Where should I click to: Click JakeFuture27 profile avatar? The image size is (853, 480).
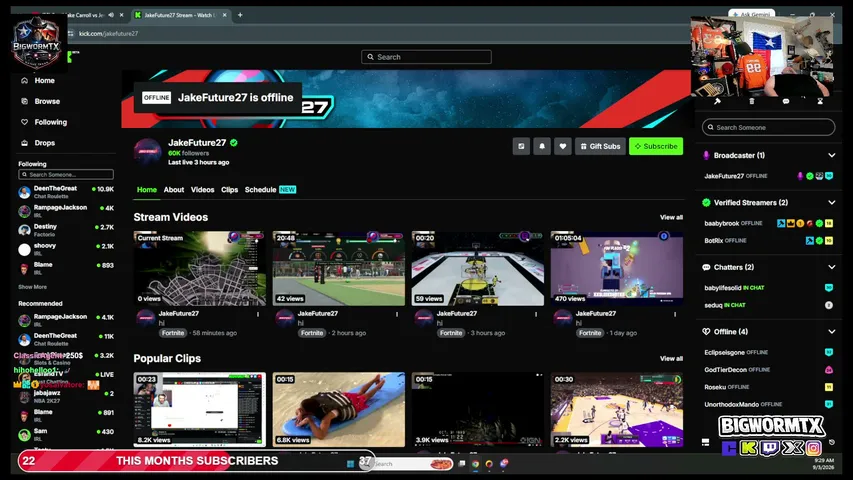click(x=147, y=151)
